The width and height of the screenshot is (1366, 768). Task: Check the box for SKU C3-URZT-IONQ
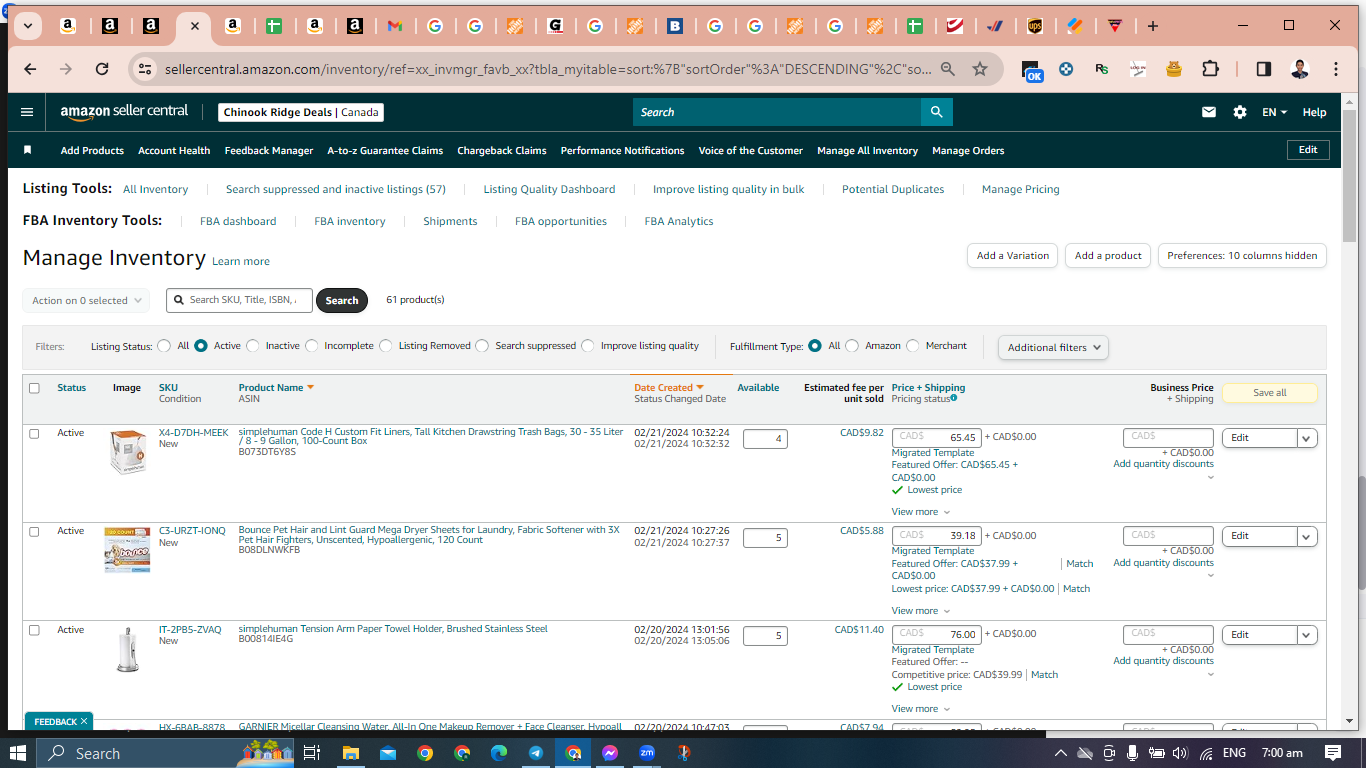click(34, 531)
